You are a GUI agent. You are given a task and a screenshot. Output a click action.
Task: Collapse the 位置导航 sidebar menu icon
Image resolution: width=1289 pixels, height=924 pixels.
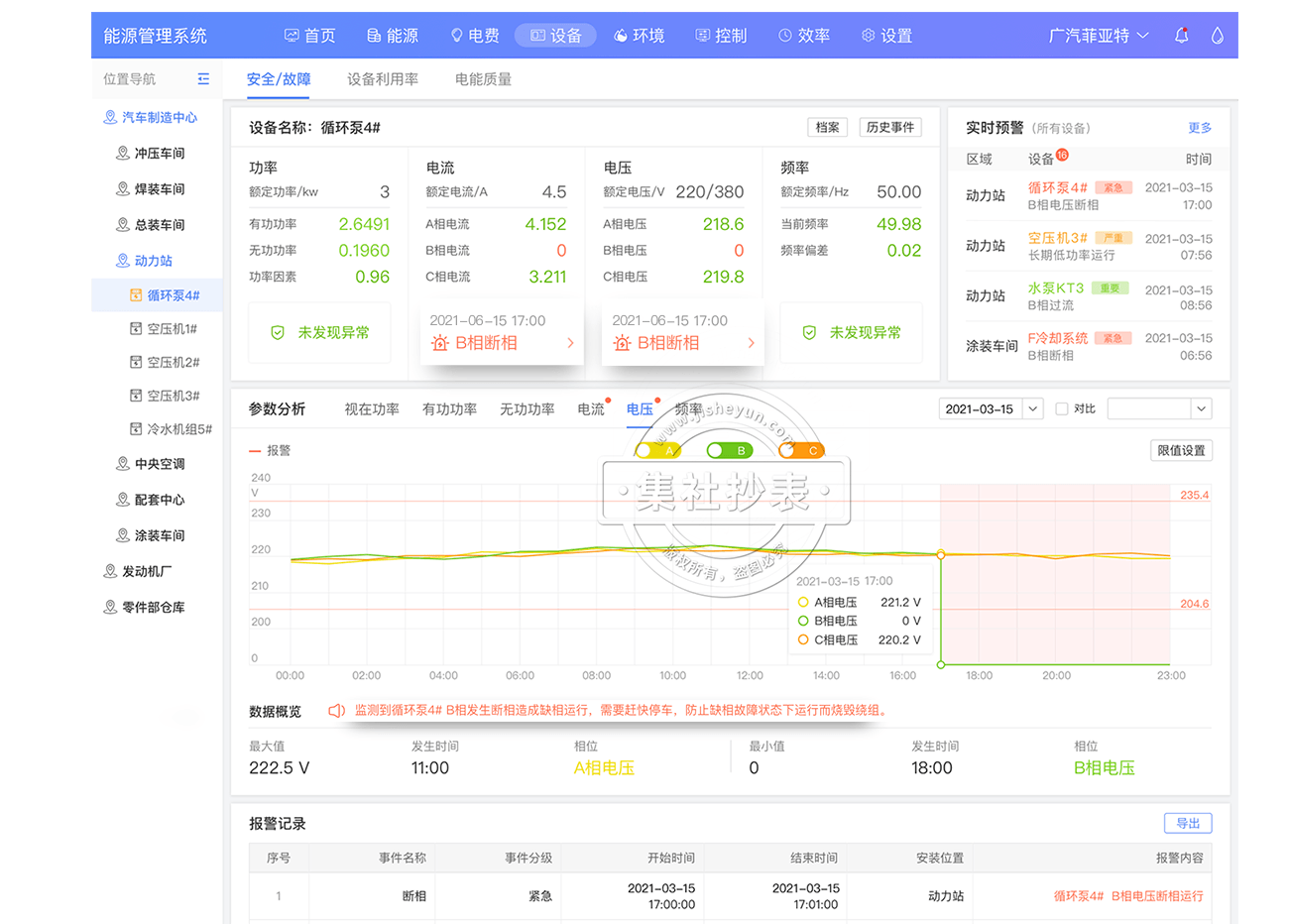[x=203, y=79]
